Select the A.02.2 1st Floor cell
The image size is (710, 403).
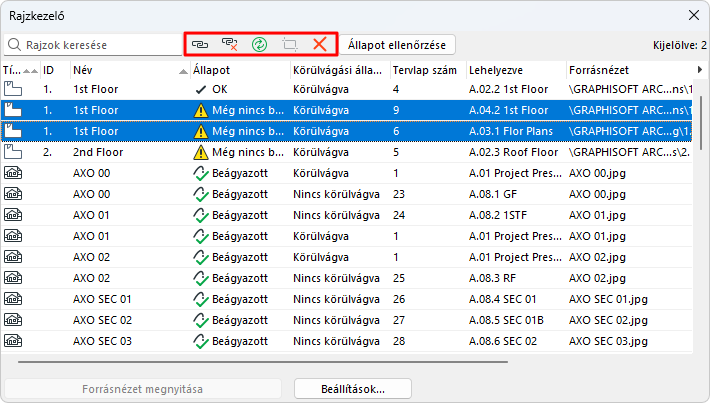click(509, 89)
